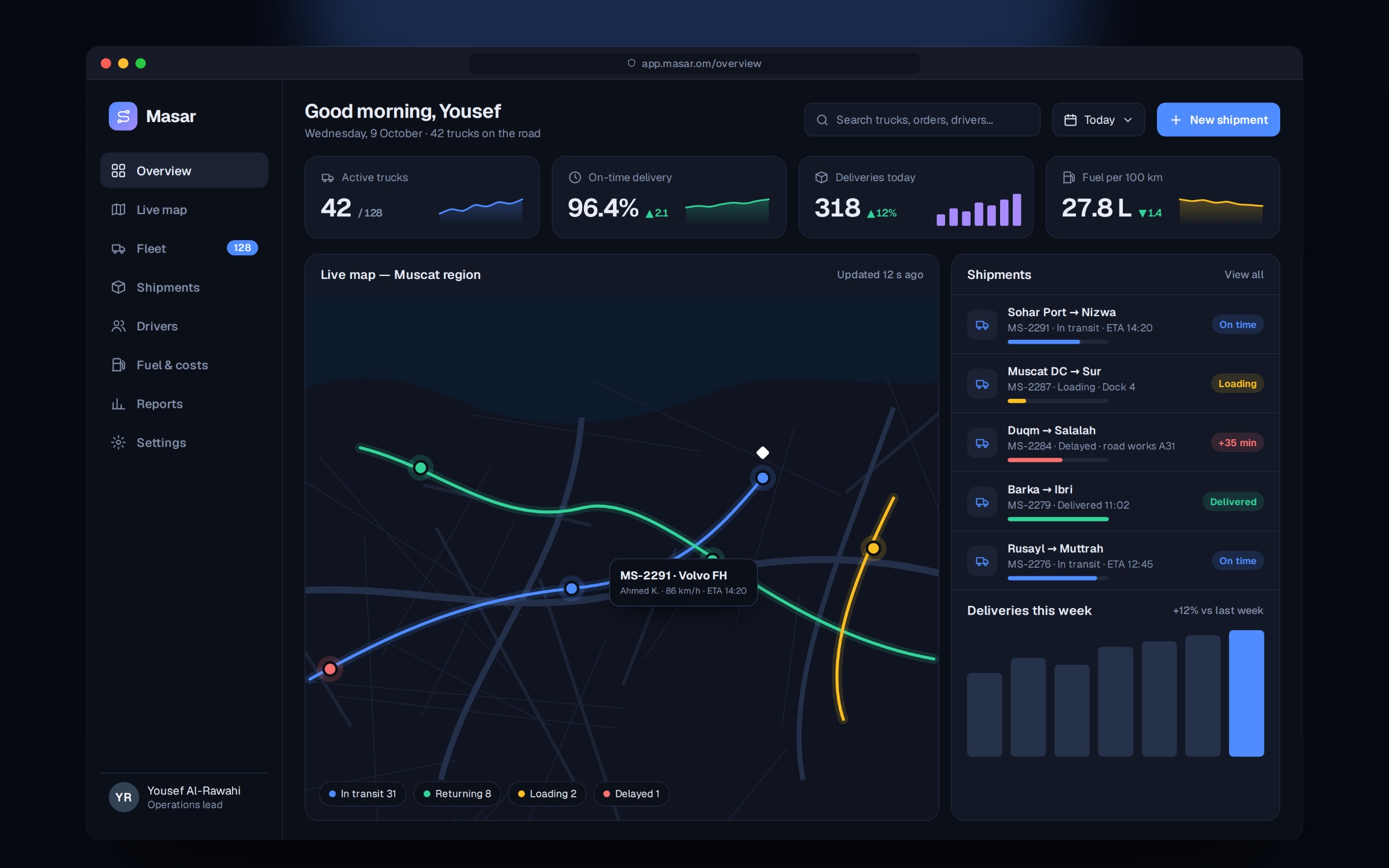Toggle the Returning 8 map filter
Viewport: 1389px width, 868px height.
click(x=457, y=793)
